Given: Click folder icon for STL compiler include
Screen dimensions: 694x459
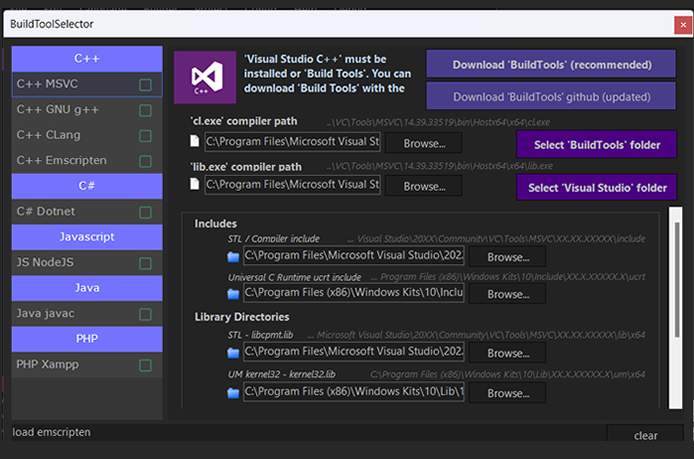Looking at the screenshot, I should click(233, 258).
